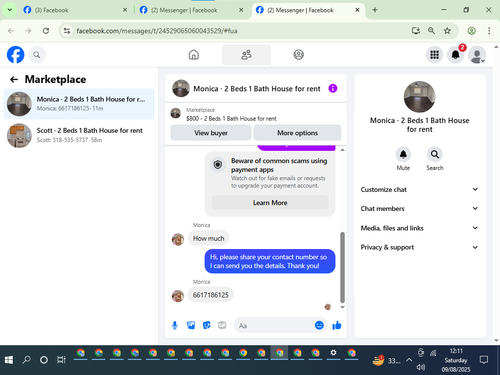This screenshot has height=375, width=500.
Task: Click chat scroll down arrow
Action: (342, 307)
